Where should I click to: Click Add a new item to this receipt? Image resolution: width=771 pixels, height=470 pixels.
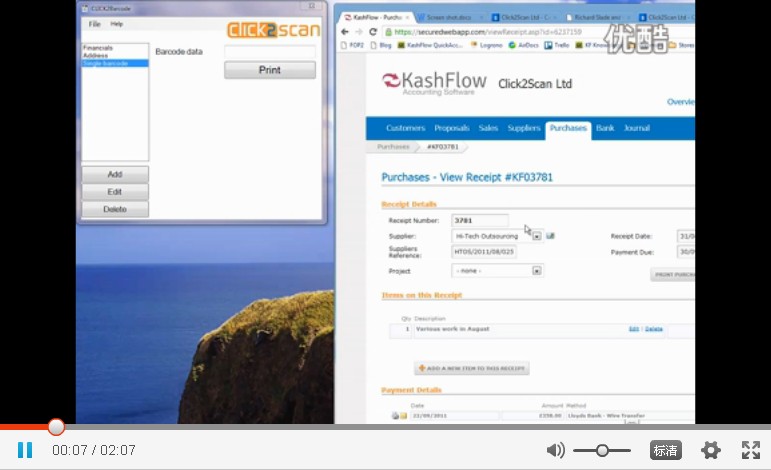(472, 368)
